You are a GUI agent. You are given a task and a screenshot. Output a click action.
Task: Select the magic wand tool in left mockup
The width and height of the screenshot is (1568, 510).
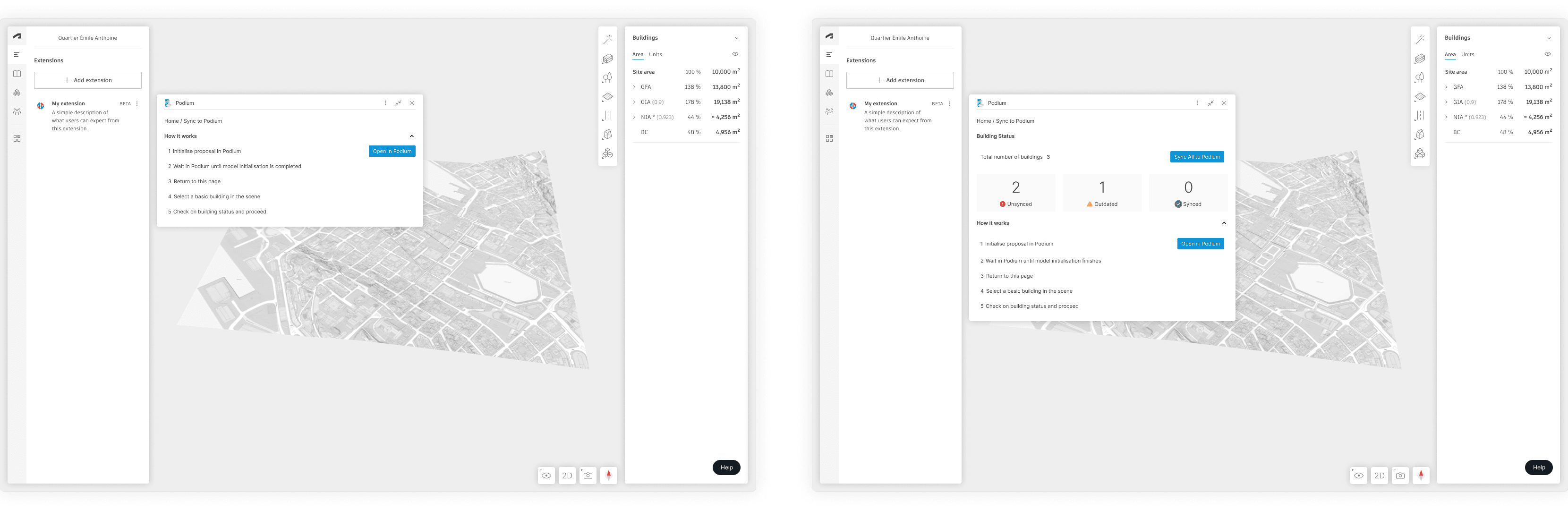point(607,40)
